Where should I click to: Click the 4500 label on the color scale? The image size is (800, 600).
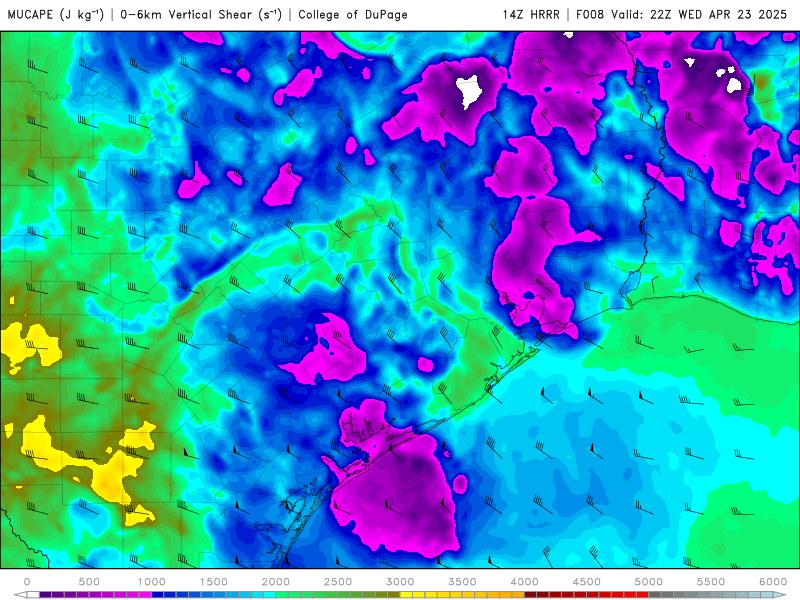click(587, 582)
